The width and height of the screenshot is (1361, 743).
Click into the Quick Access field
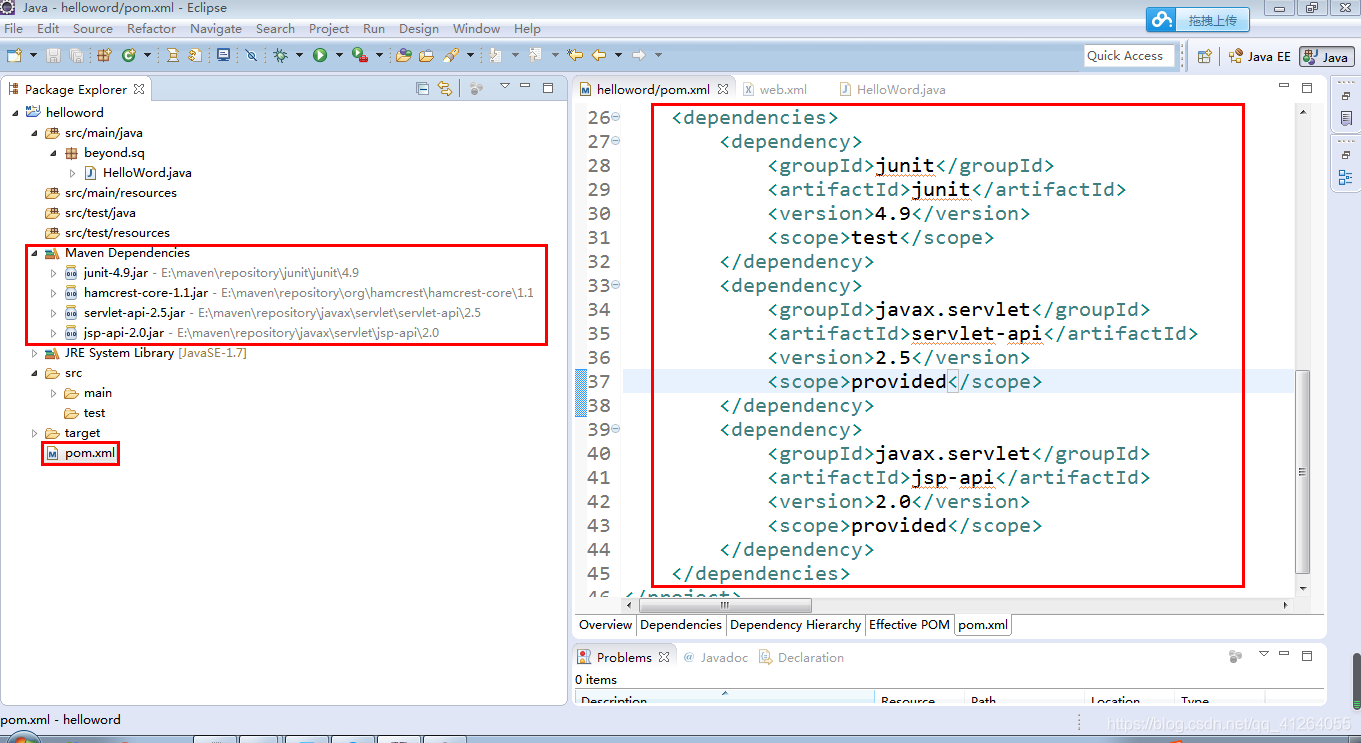(1129, 56)
